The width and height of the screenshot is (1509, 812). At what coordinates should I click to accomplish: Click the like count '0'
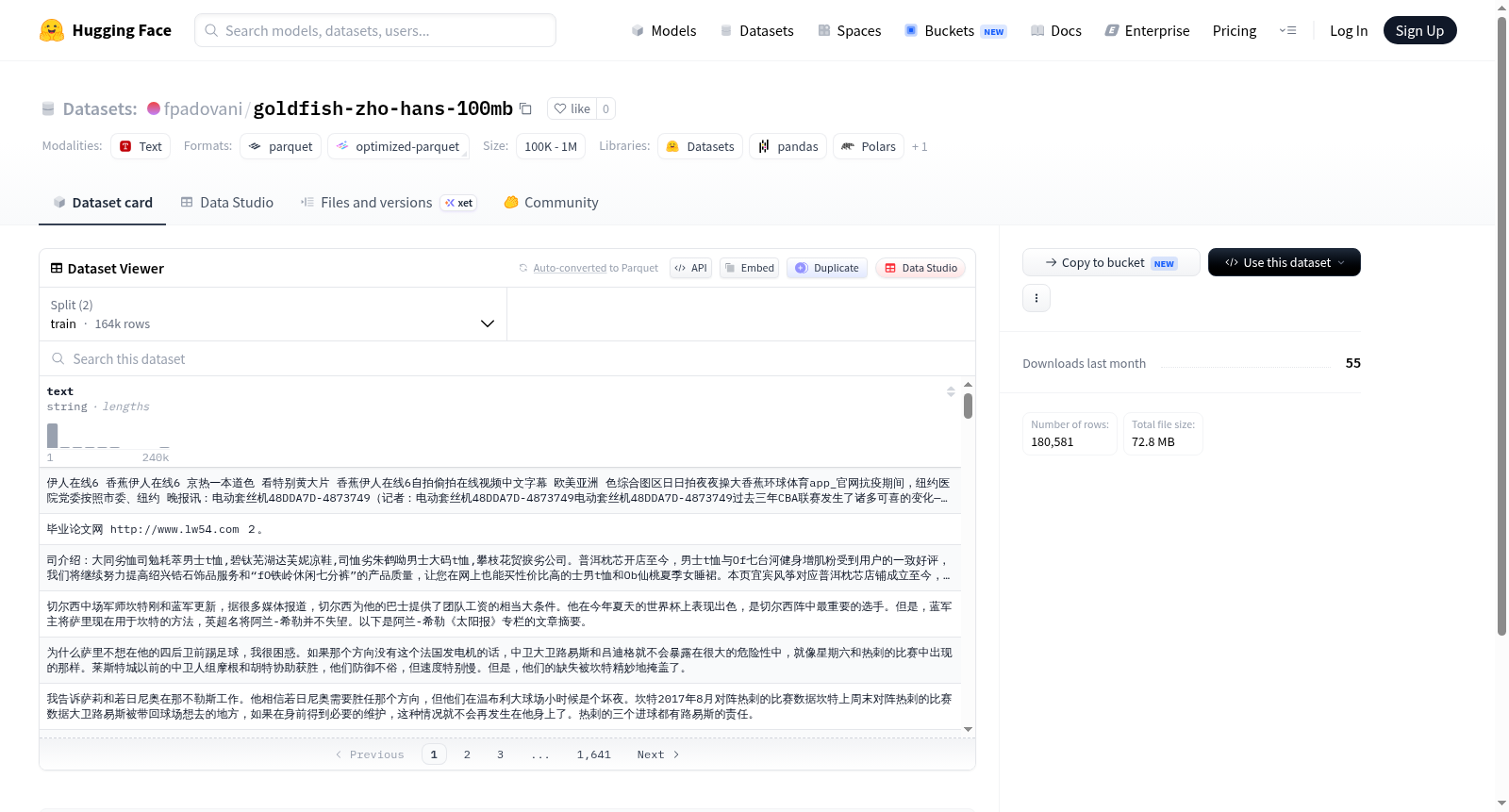click(x=605, y=108)
